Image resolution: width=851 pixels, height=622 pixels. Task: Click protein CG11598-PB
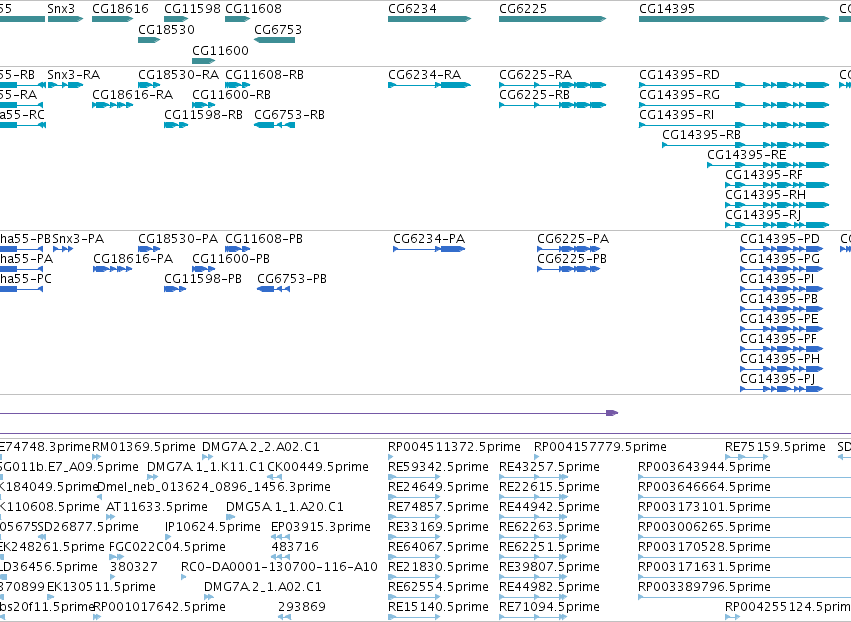(175, 289)
